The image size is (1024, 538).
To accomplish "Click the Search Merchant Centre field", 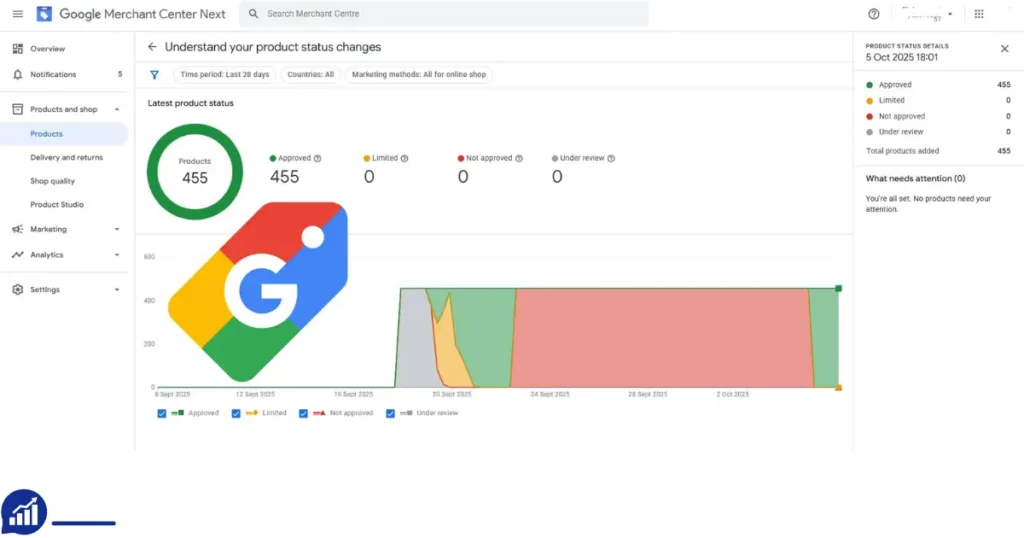I will tap(444, 14).
